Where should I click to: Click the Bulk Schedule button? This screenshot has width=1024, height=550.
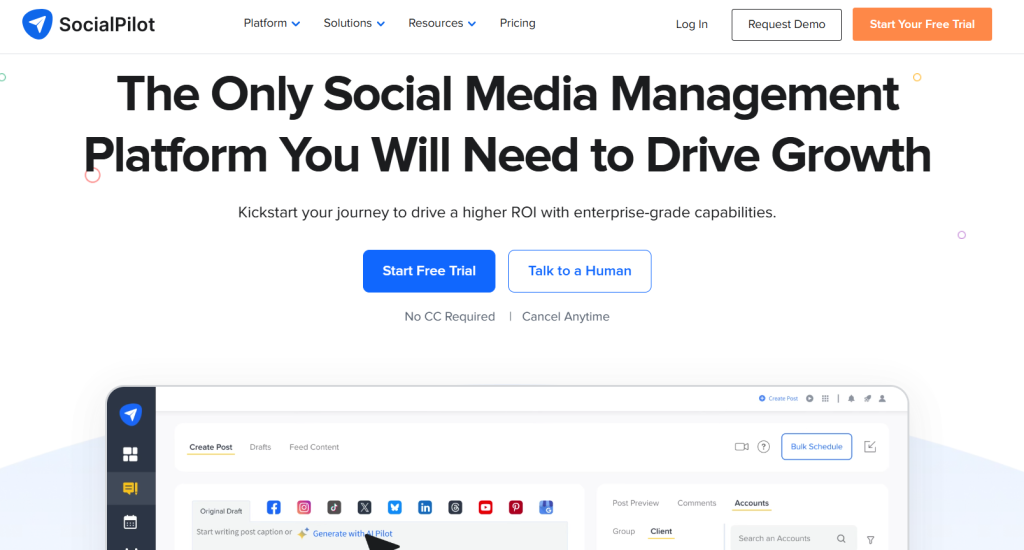tap(816, 447)
